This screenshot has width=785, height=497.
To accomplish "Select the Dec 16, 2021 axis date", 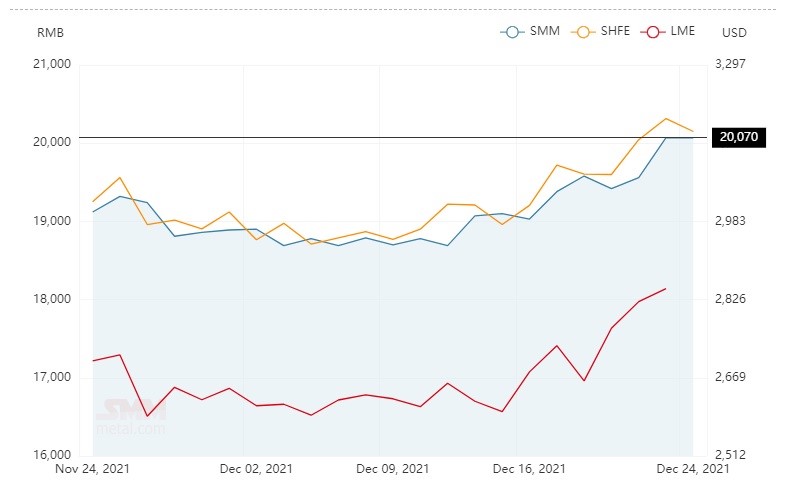I will click(529, 469).
